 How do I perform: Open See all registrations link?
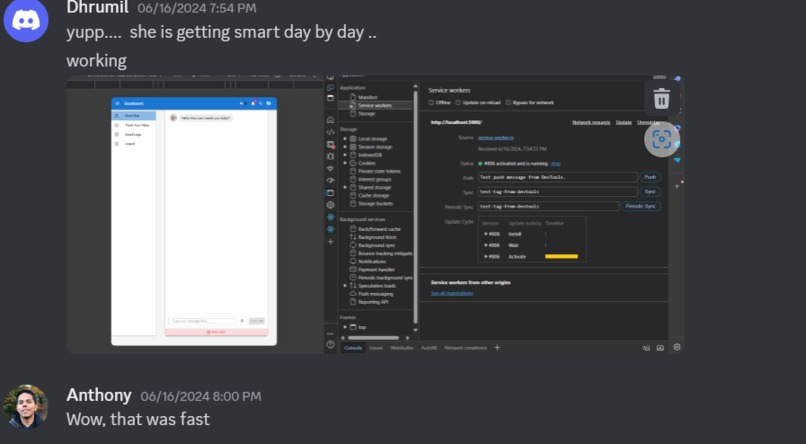coord(452,293)
